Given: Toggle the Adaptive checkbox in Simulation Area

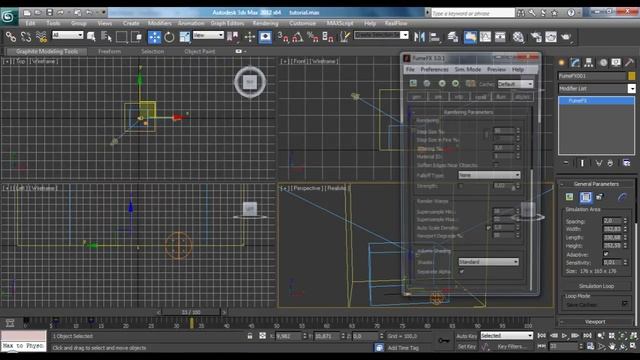Looking at the screenshot, I should click(606, 254).
